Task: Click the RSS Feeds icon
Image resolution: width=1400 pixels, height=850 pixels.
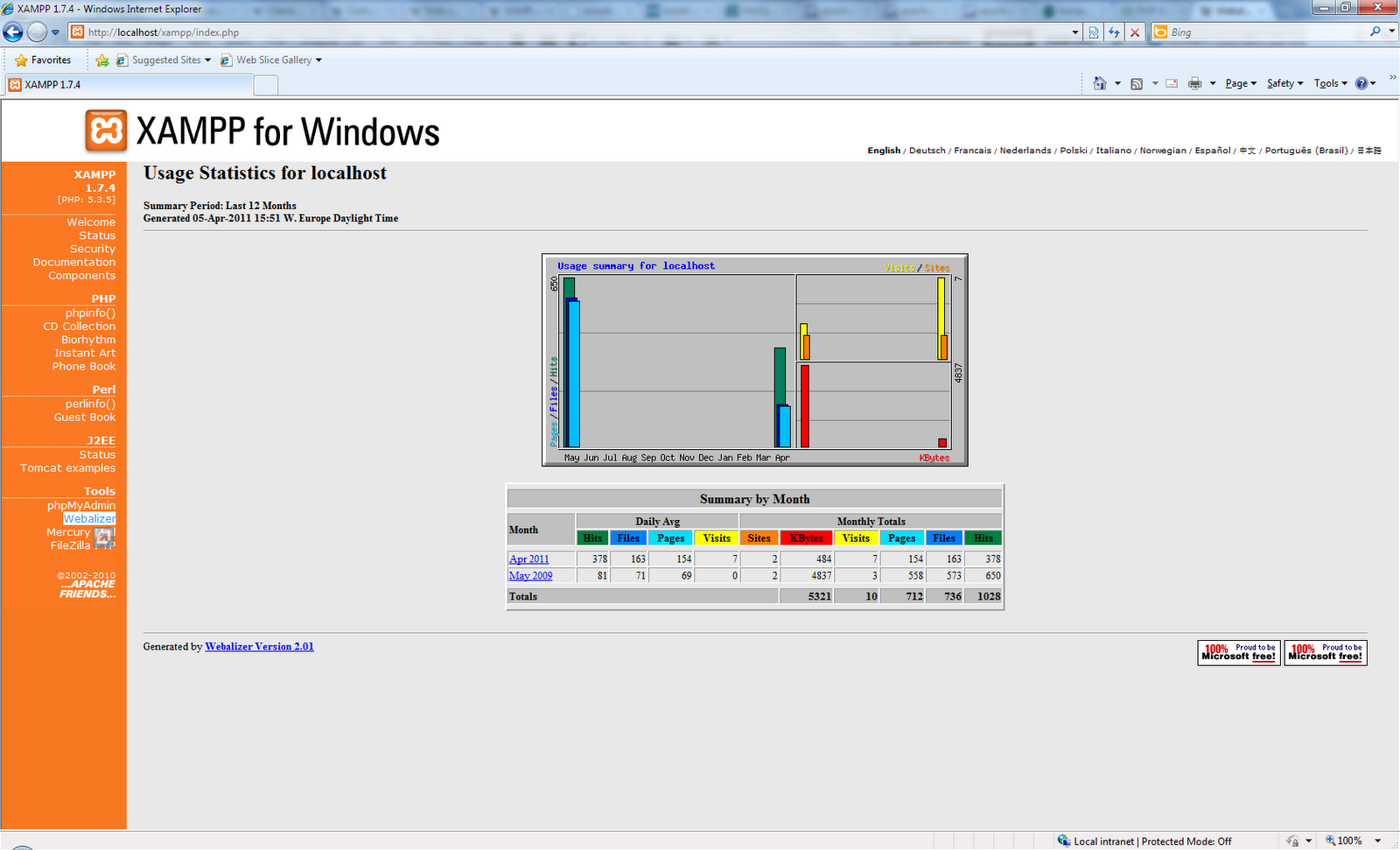Action: tap(1137, 84)
